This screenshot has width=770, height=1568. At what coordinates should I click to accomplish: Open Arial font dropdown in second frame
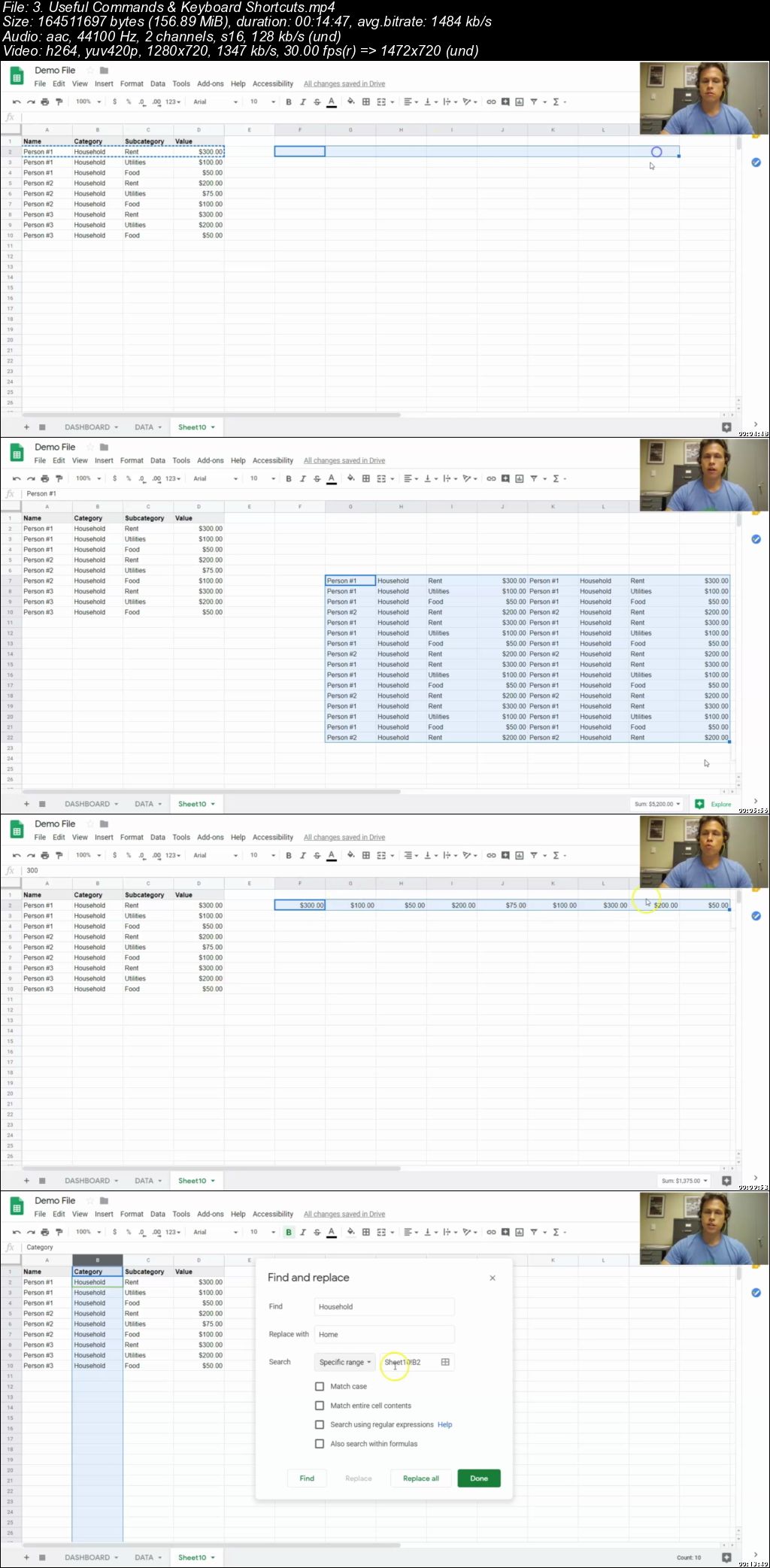click(216, 479)
